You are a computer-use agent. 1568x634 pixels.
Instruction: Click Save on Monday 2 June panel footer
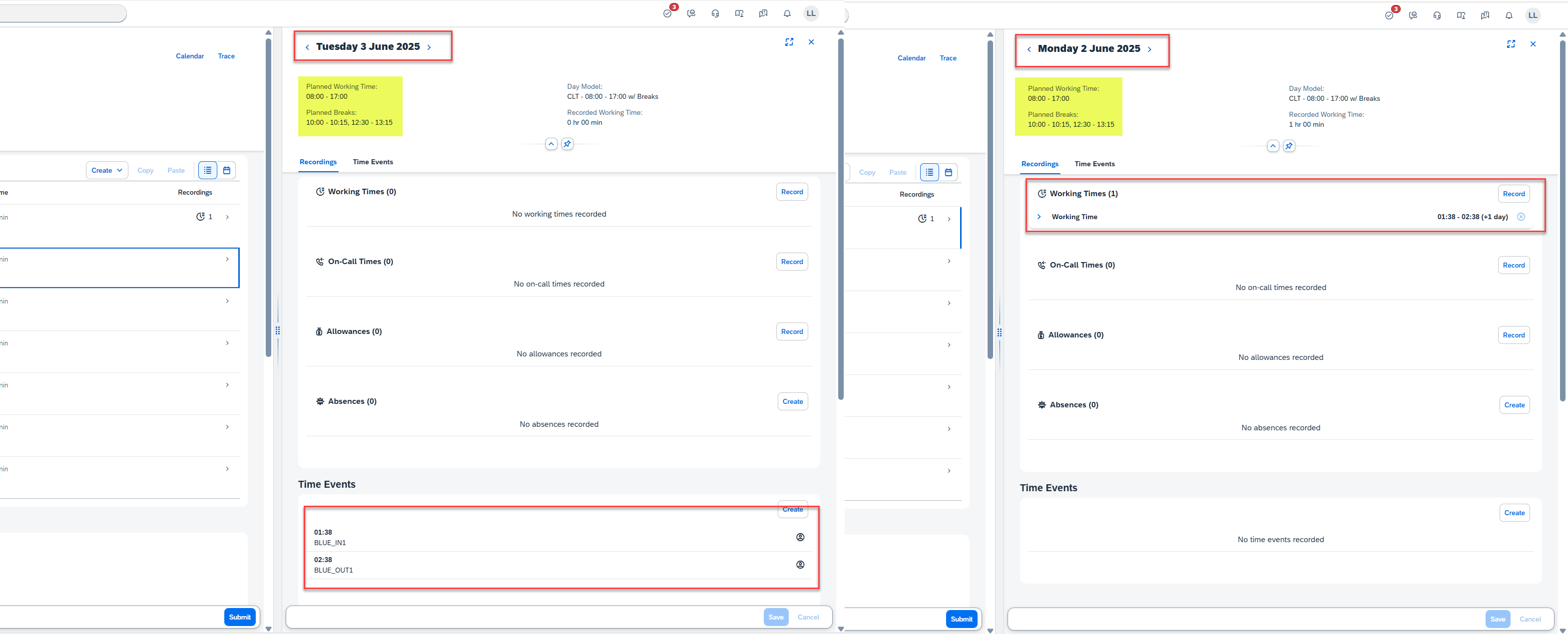pyautogui.click(x=1498, y=620)
